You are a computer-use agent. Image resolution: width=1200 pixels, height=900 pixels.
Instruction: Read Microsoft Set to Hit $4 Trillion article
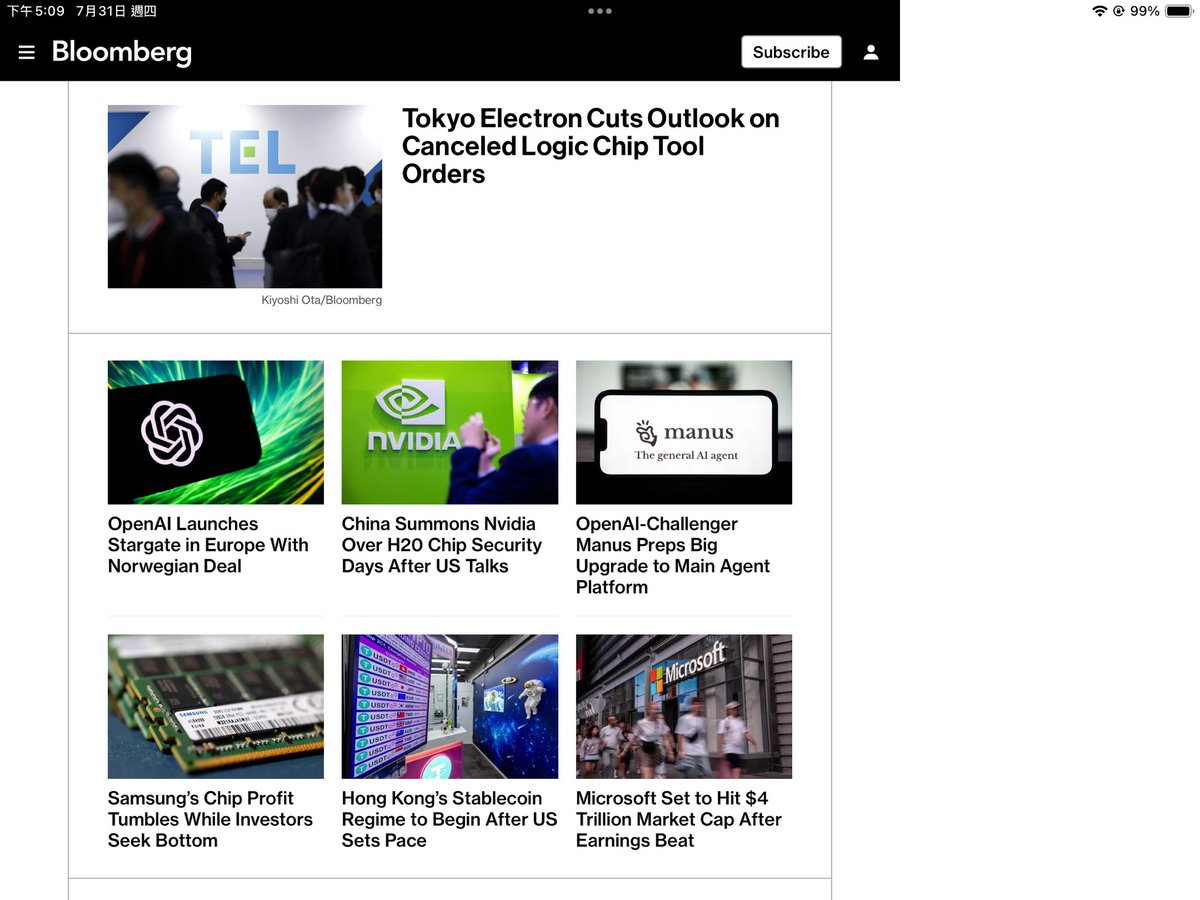(x=679, y=819)
